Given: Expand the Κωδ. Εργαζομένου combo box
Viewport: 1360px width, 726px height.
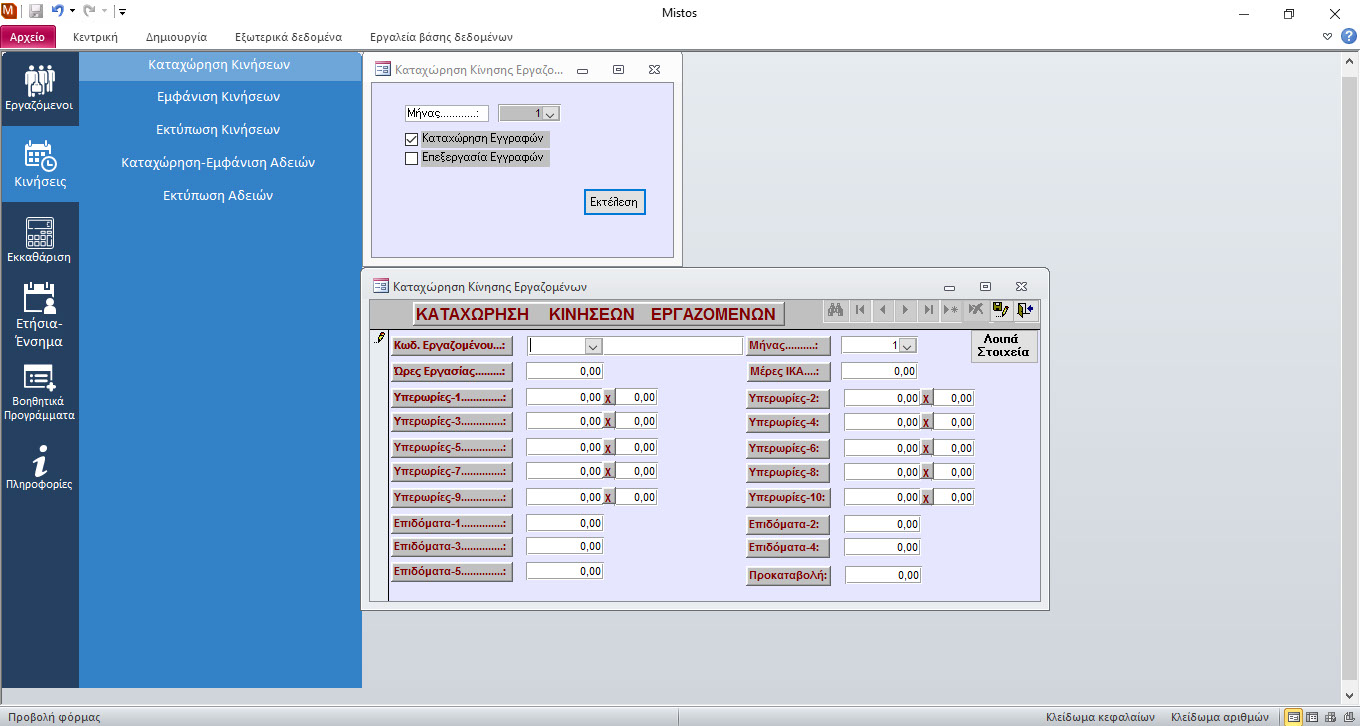Looking at the screenshot, I should tap(592, 346).
